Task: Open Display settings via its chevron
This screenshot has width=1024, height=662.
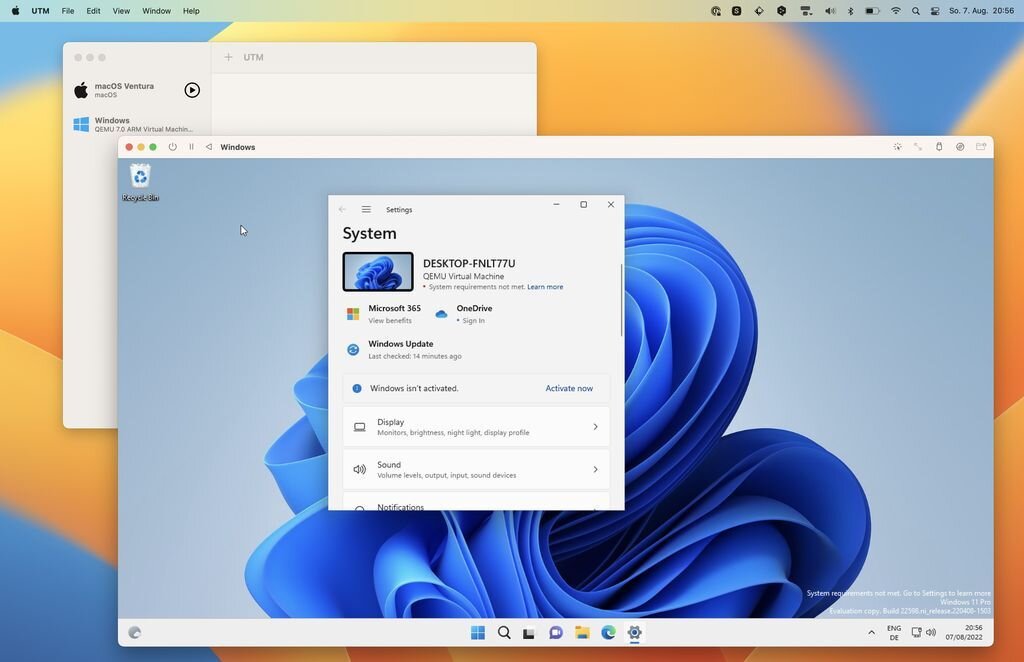Action: 595,426
